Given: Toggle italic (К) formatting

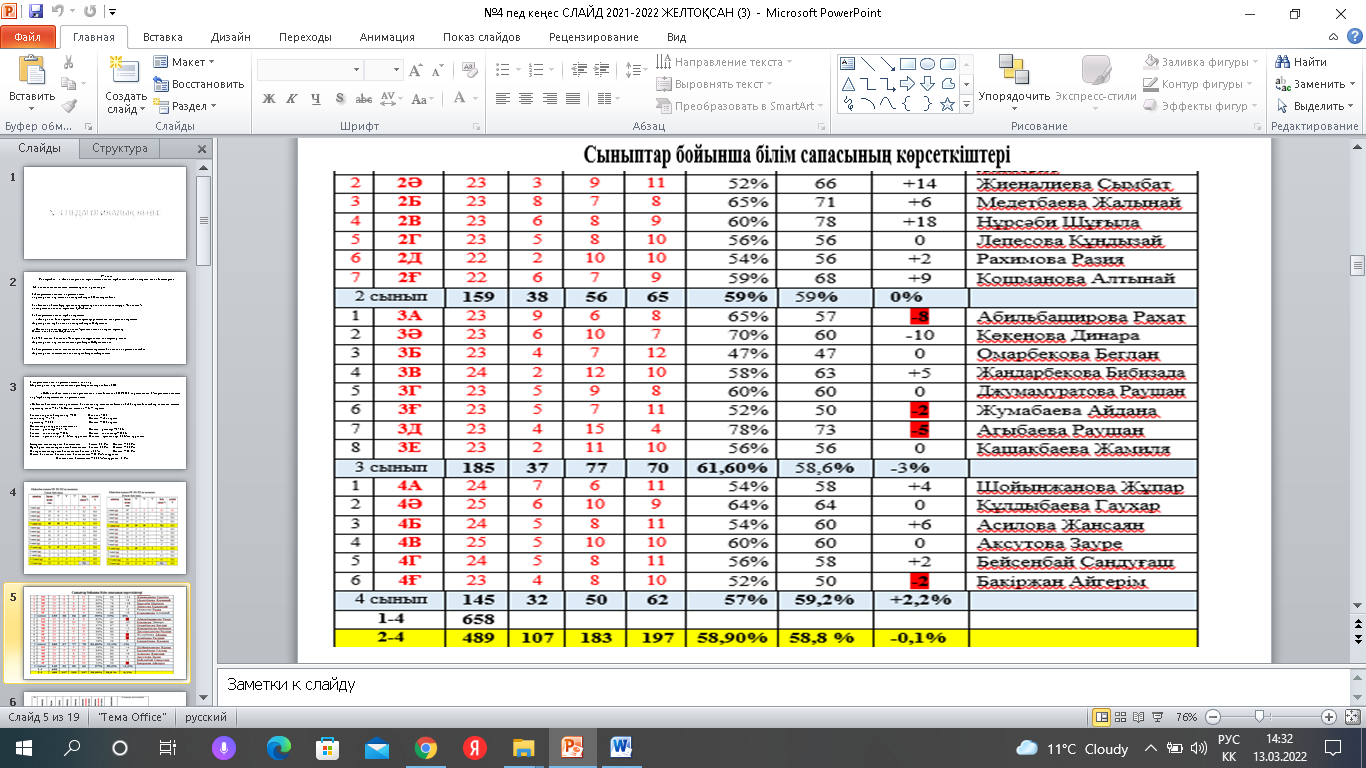Looking at the screenshot, I should click(x=291, y=98).
